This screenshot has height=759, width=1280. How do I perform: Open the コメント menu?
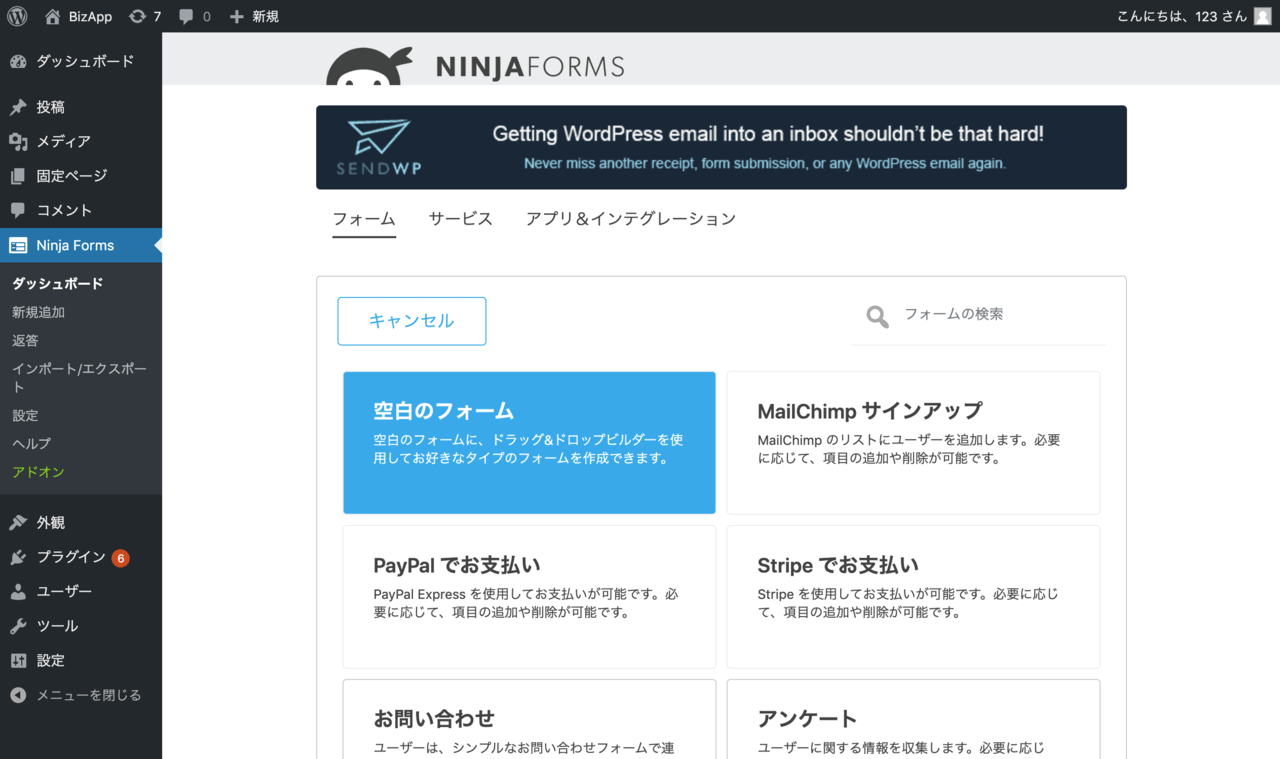(x=81, y=210)
